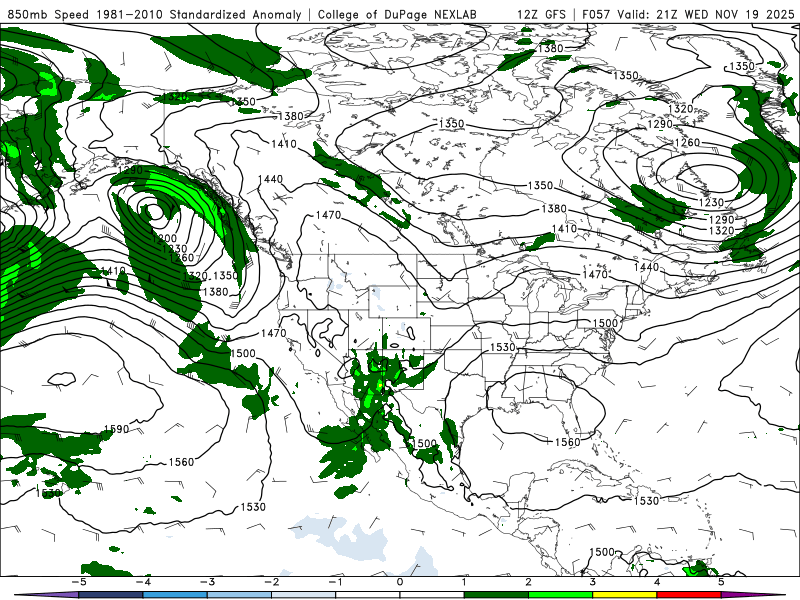Click the "-5" colorbar tick label

78,582
